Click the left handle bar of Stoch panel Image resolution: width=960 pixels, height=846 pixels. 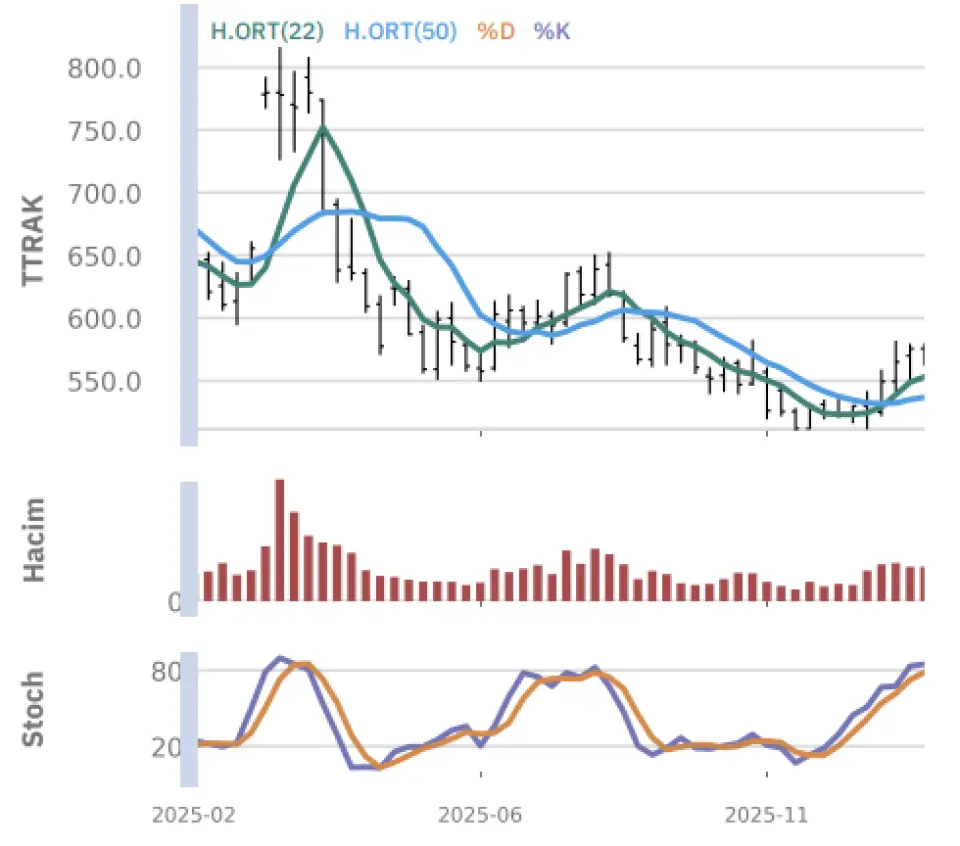pyautogui.click(x=188, y=709)
